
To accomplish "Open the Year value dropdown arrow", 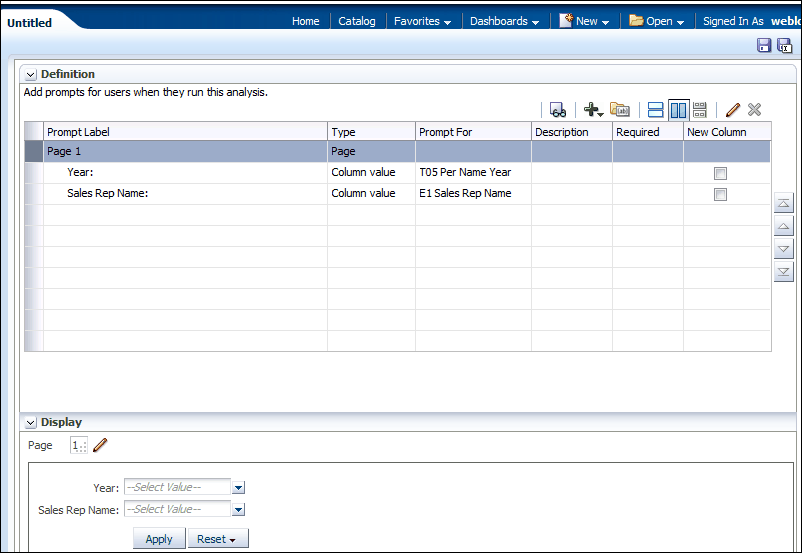I will pos(238,488).
